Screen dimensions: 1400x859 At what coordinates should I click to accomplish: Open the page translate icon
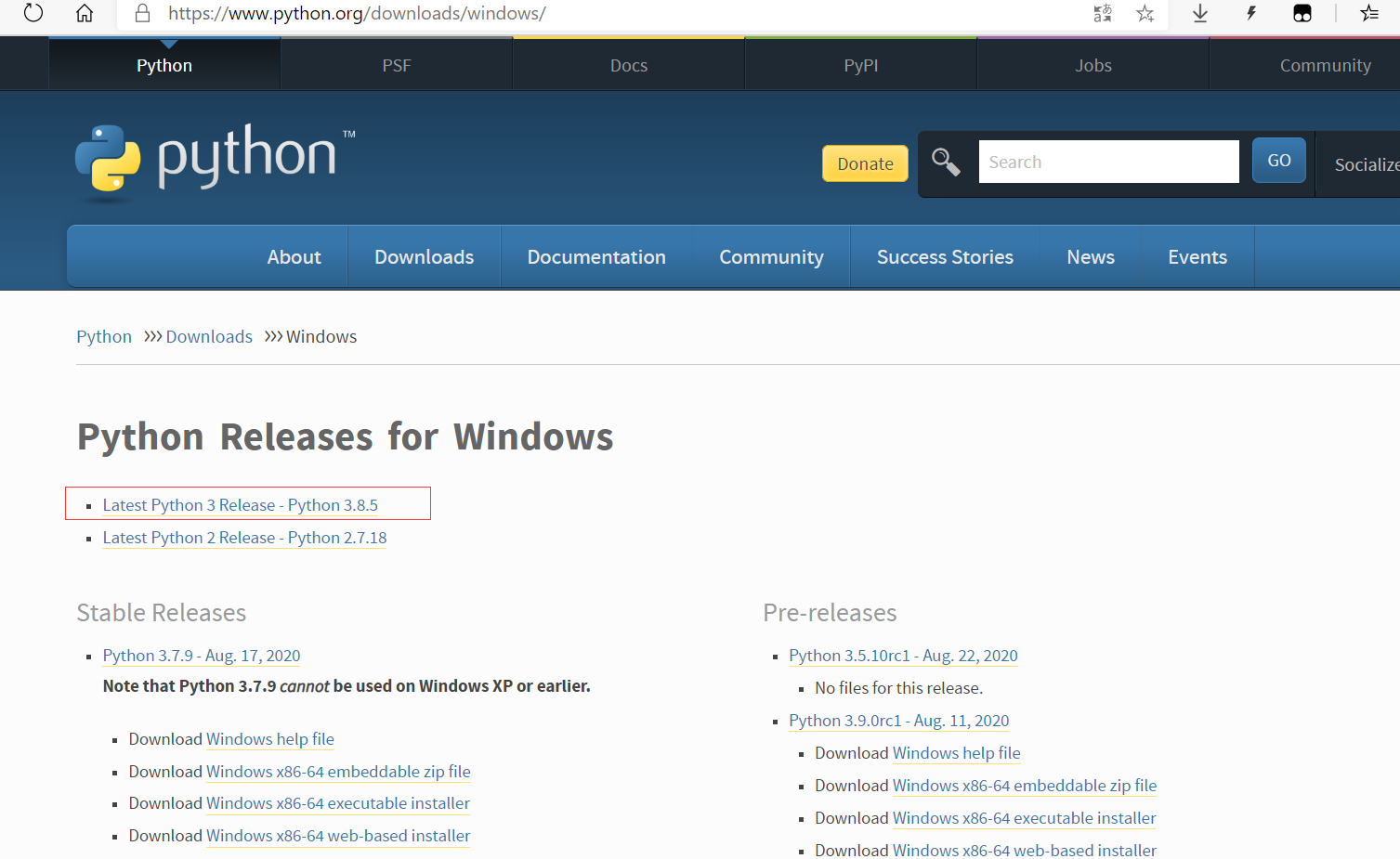(1103, 13)
